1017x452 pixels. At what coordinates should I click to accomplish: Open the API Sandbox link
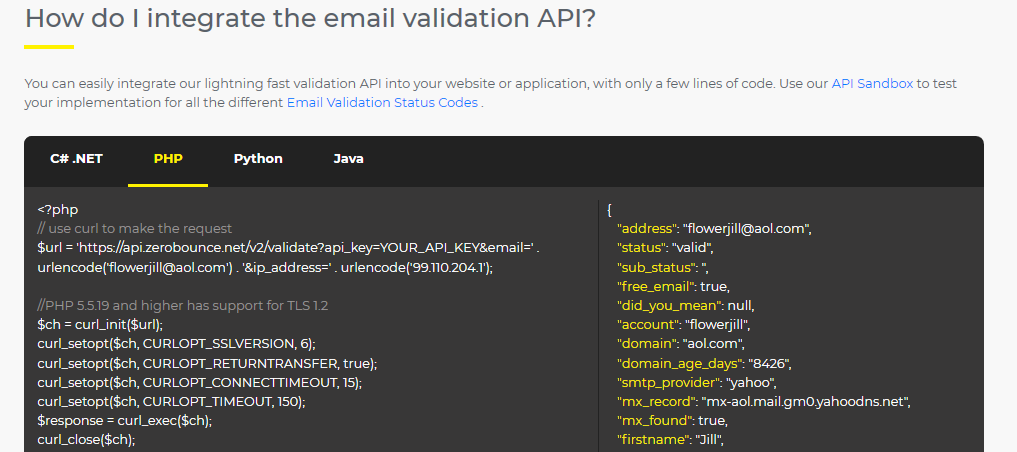pos(872,84)
